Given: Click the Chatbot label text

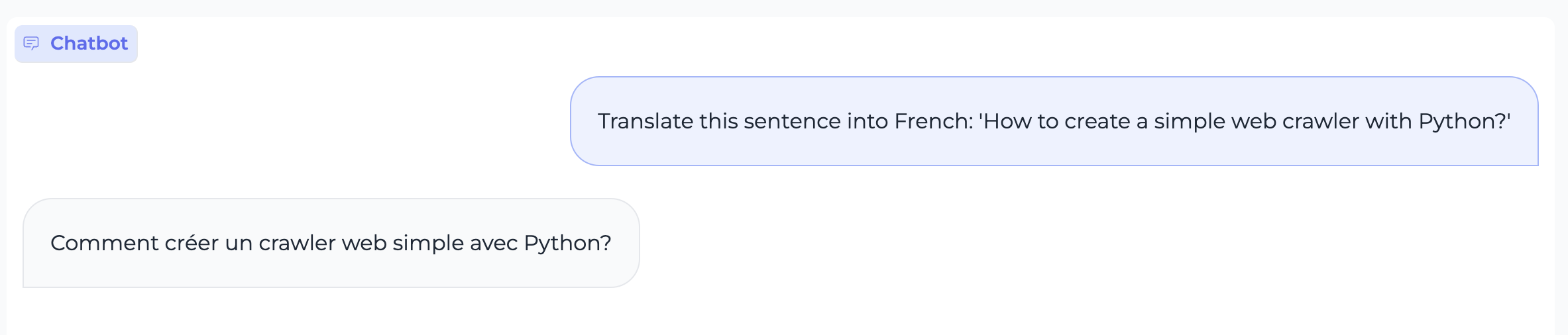Looking at the screenshot, I should [89, 44].
